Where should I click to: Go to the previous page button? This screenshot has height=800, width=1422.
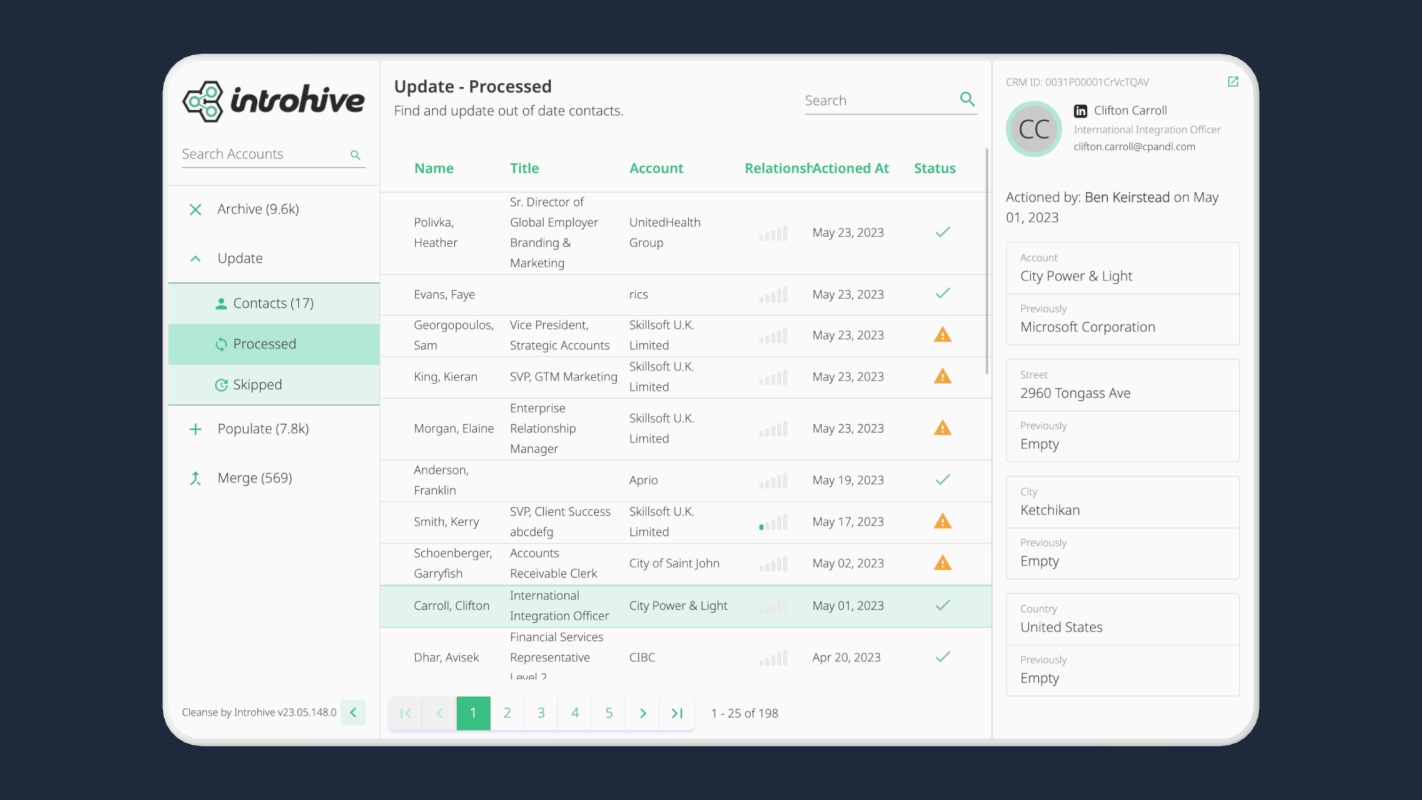(x=439, y=713)
